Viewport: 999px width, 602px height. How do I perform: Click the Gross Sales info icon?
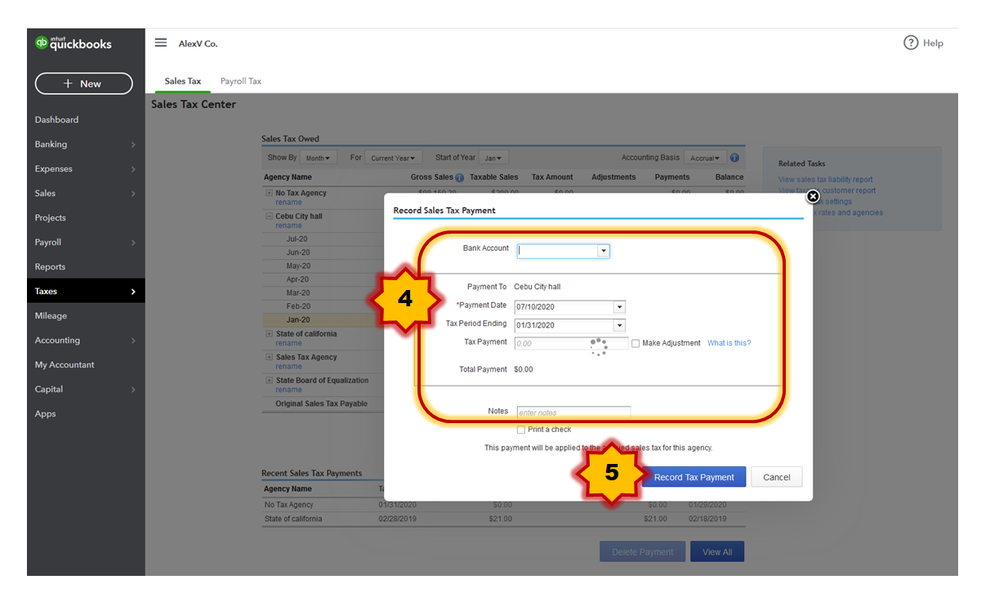tap(459, 178)
